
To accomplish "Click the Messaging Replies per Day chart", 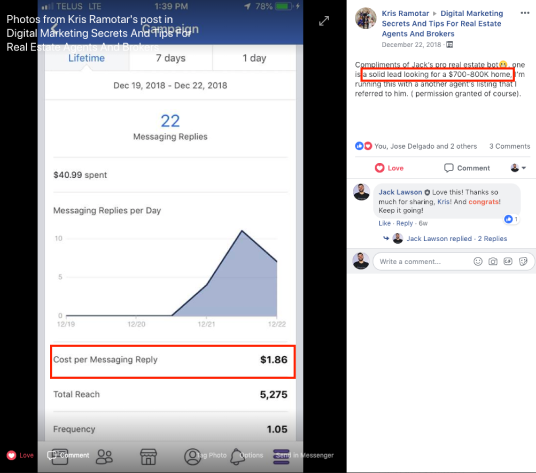I will tap(170, 277).
